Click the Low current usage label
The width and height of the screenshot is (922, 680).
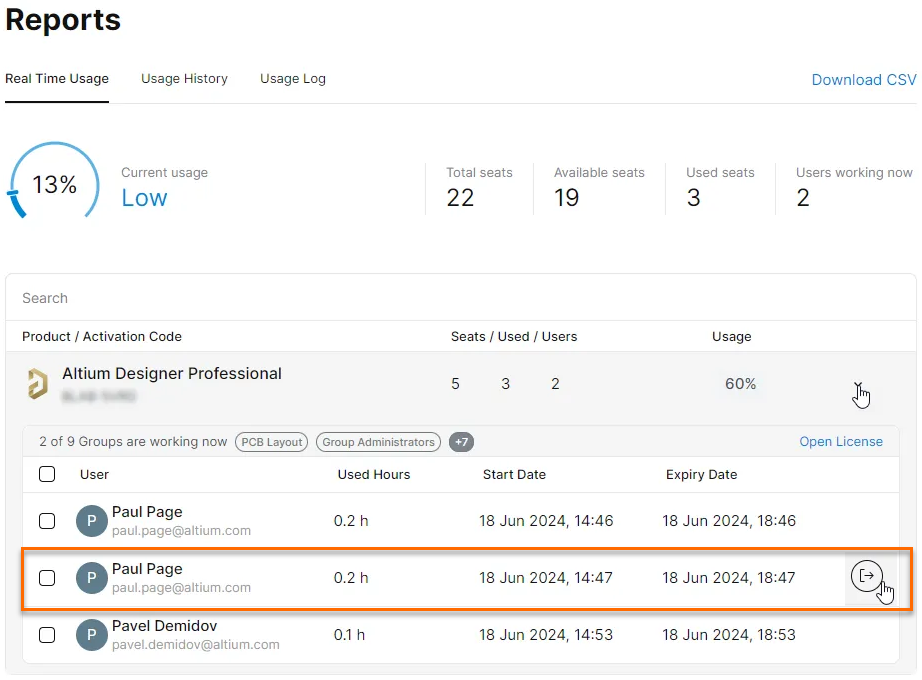click(144, 198)
